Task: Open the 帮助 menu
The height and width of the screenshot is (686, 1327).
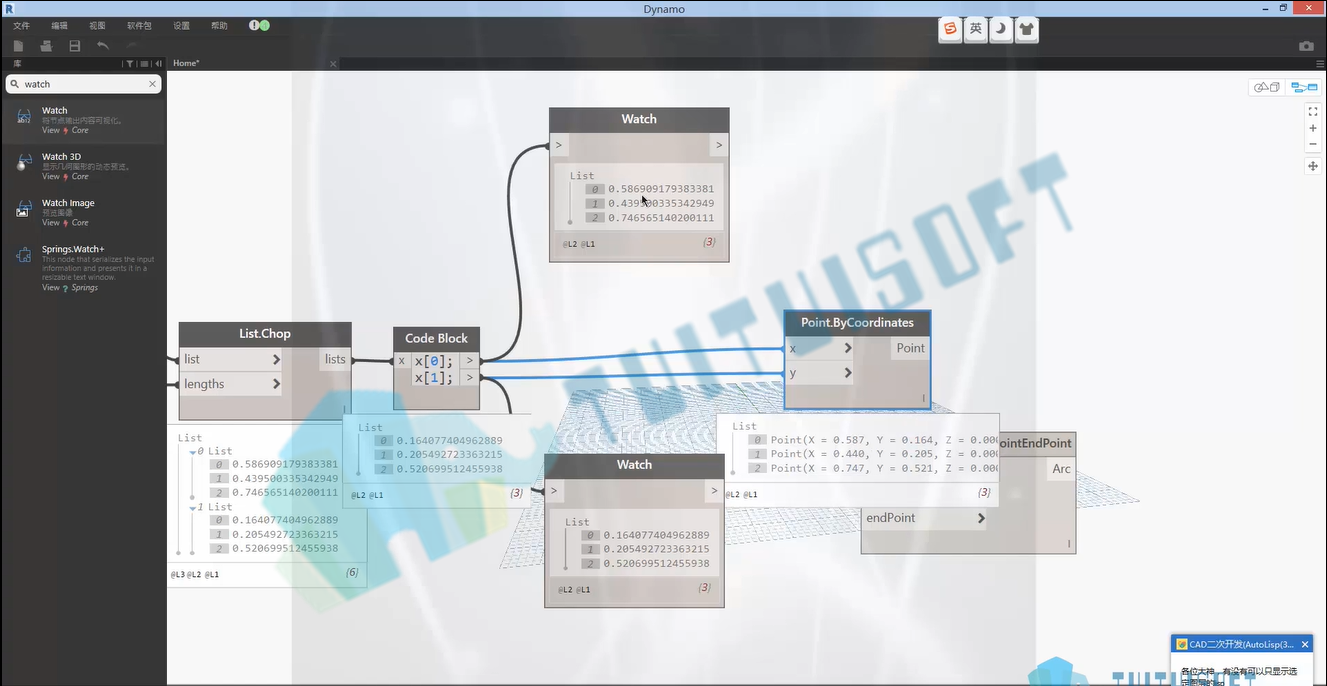Action: pyautogui.click(x=219, y=26)
